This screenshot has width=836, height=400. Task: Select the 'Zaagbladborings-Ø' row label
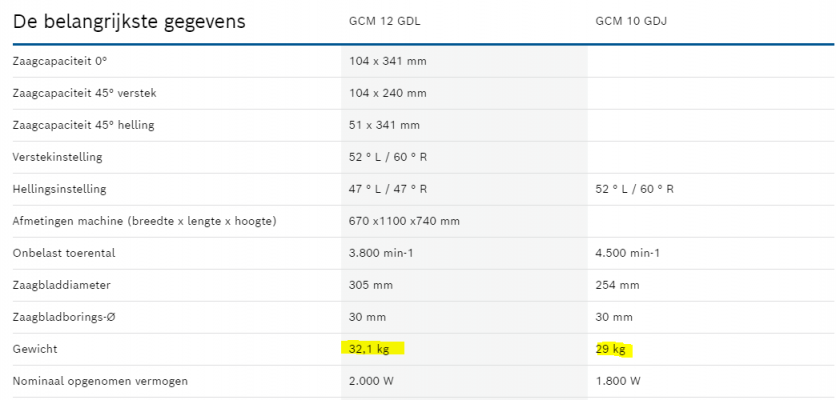[x=65, y=317]
